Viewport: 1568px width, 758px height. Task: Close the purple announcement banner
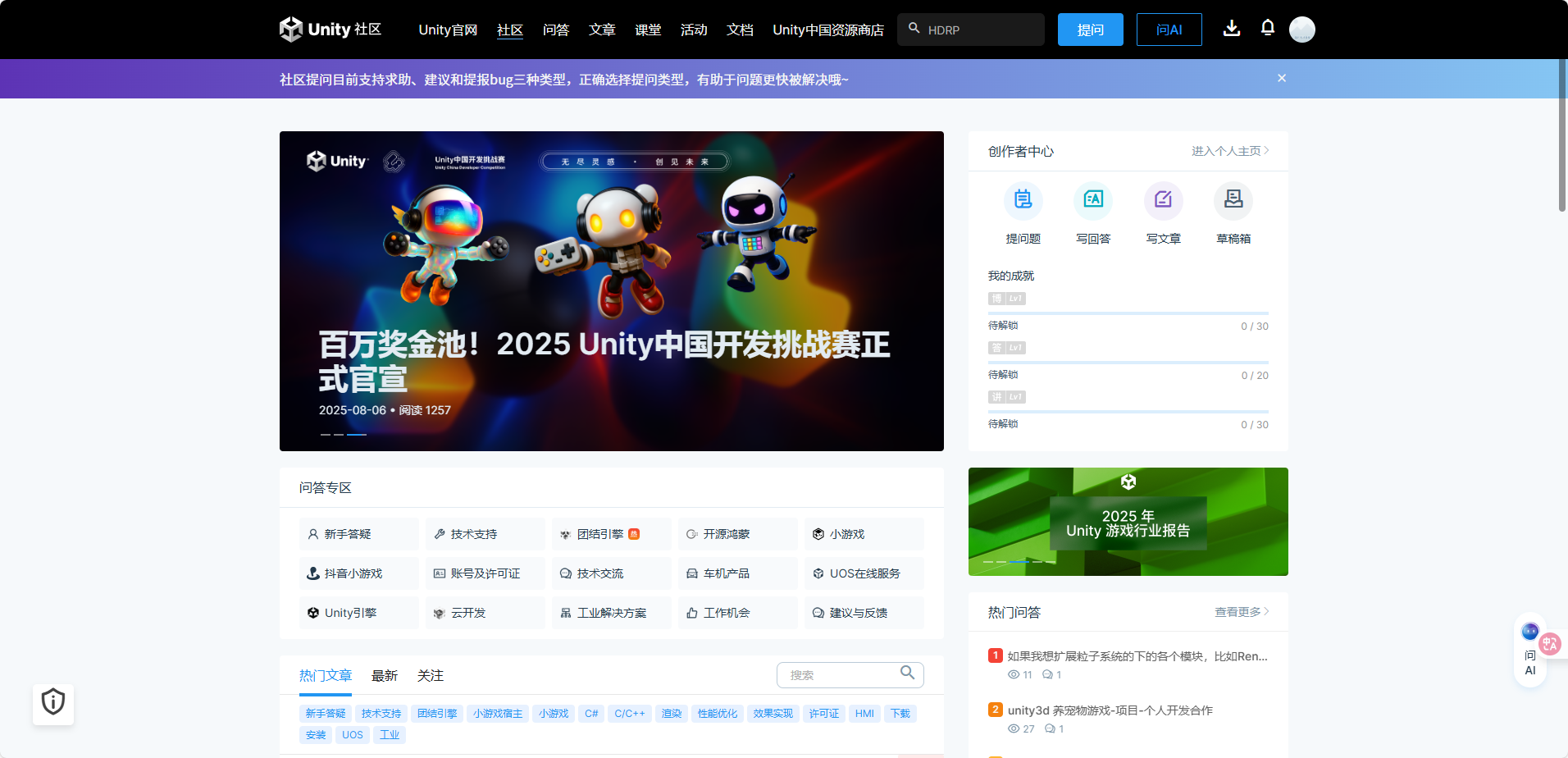[1281, 79]
